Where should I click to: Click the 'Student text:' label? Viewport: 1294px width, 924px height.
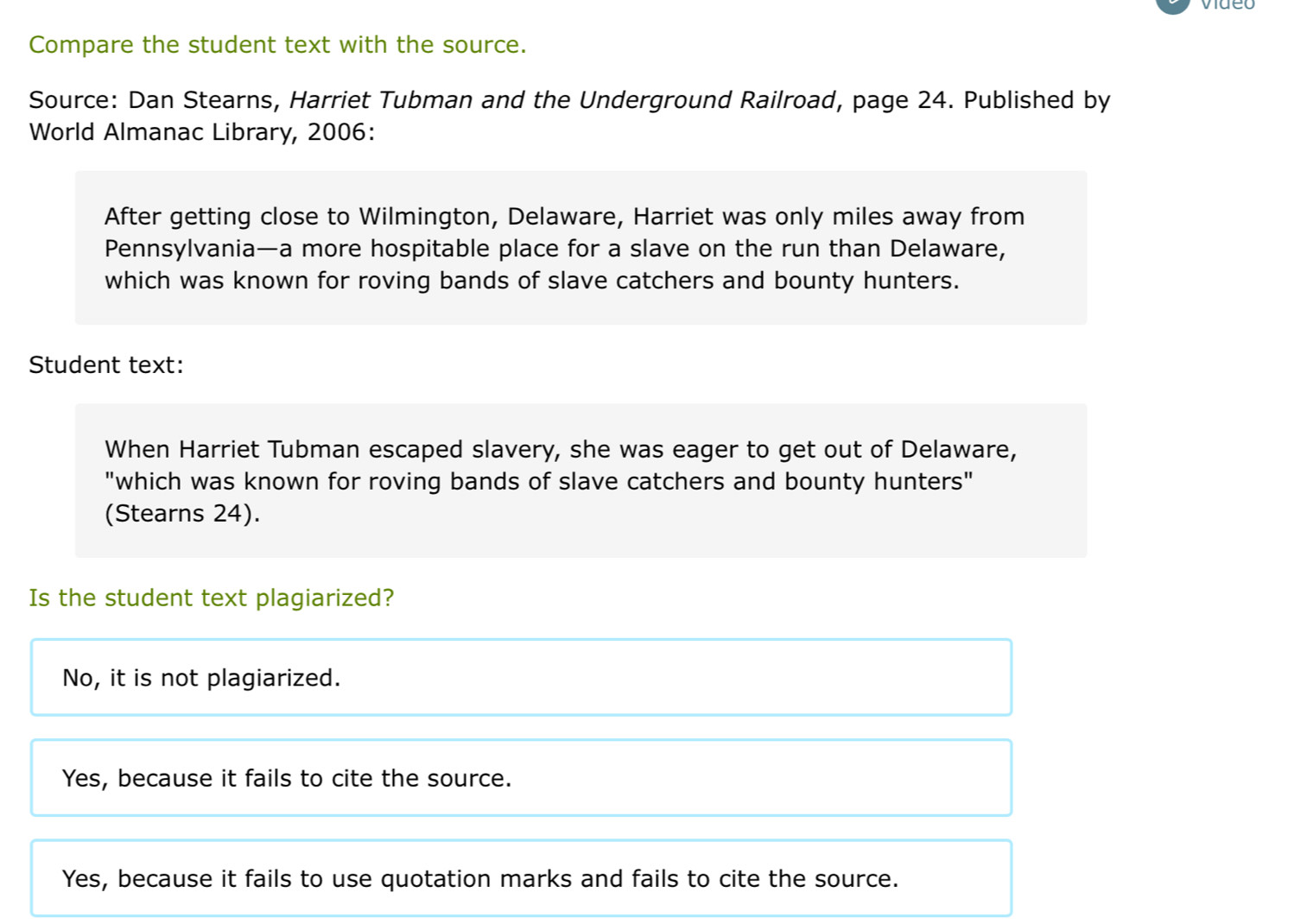(x=106, y=365)
